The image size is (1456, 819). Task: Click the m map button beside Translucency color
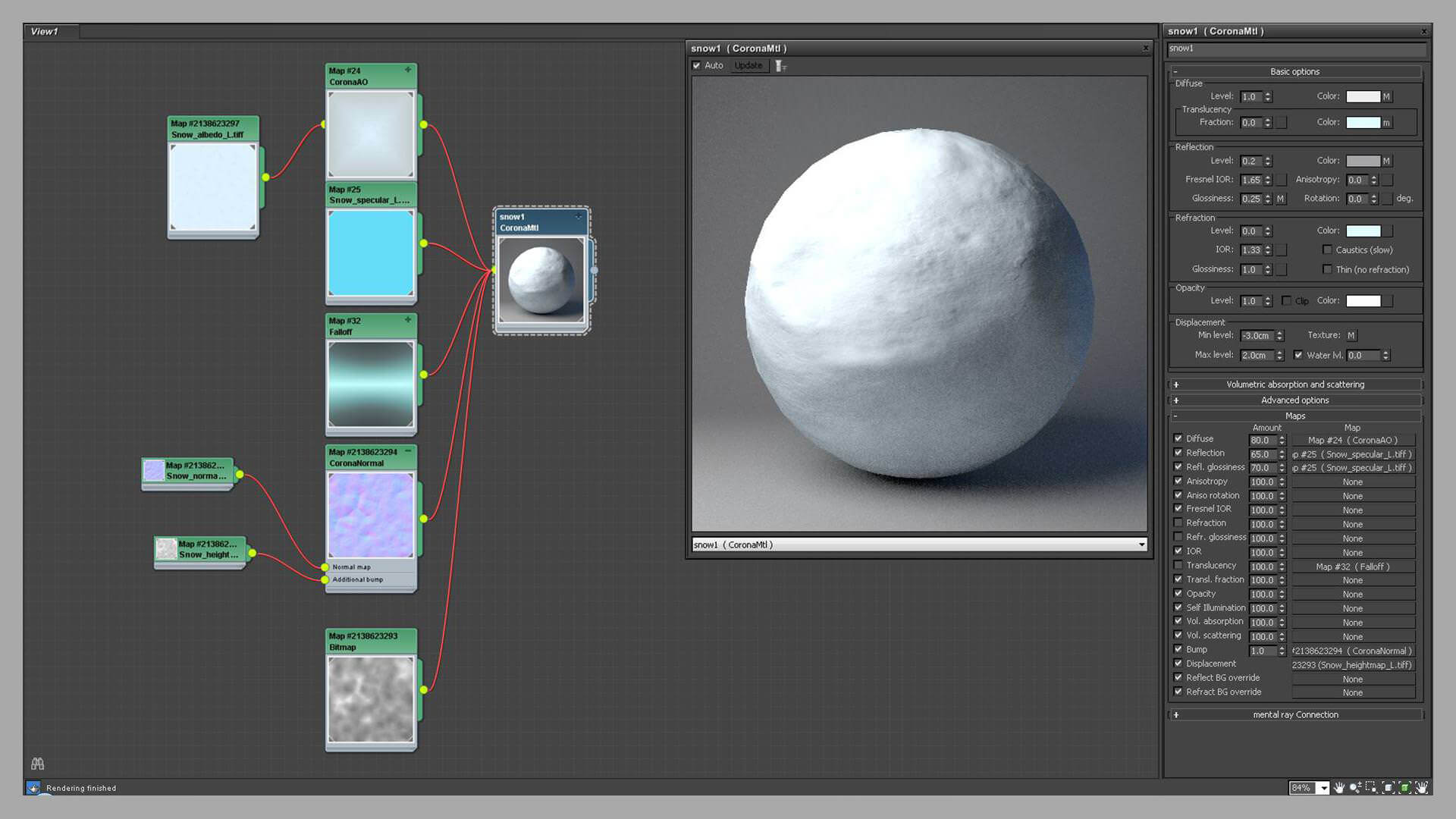(x=1386, y=122)
